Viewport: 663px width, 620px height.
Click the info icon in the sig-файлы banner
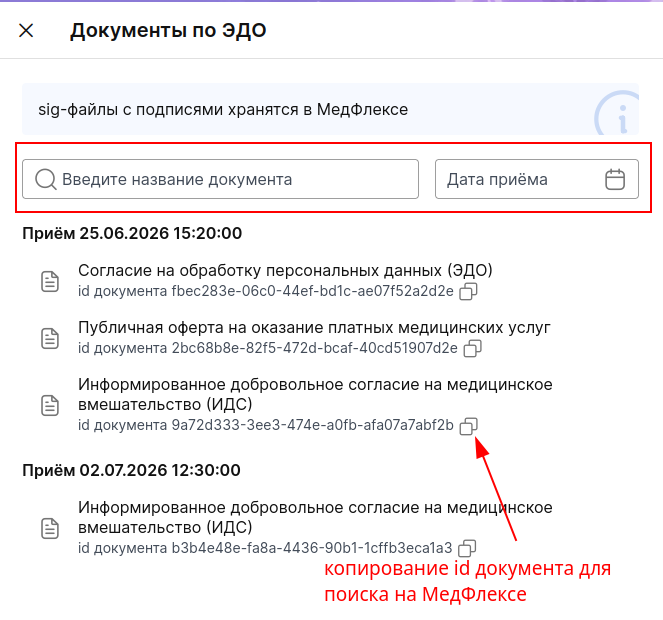(617, 114)
